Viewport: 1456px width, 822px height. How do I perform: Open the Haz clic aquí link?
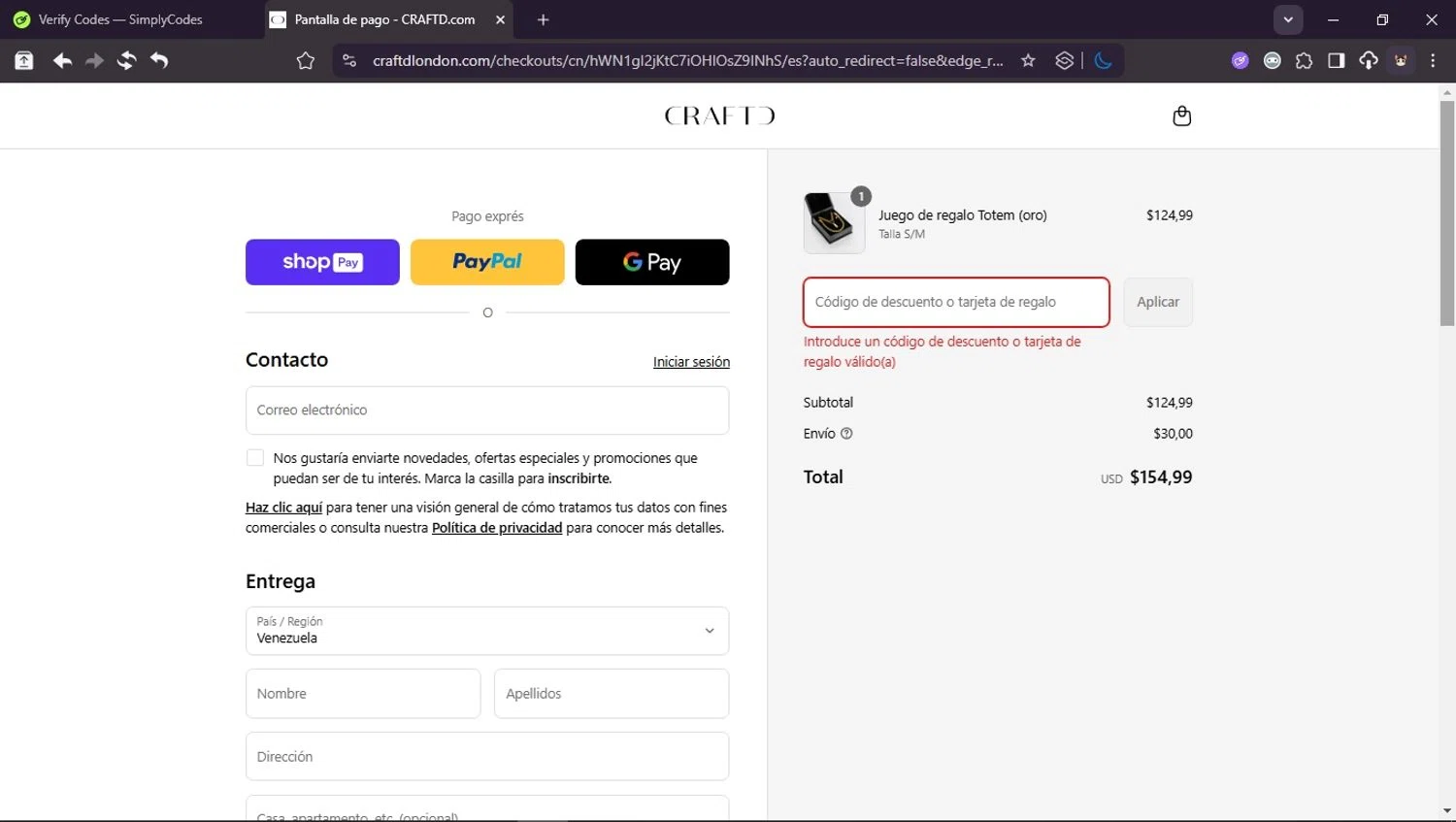click(x=283, y=508)
